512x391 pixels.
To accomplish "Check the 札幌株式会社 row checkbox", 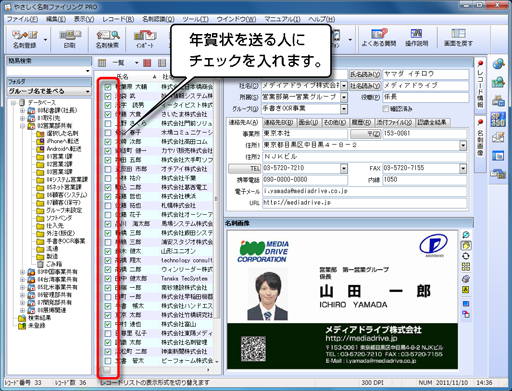I will [108, 206].
